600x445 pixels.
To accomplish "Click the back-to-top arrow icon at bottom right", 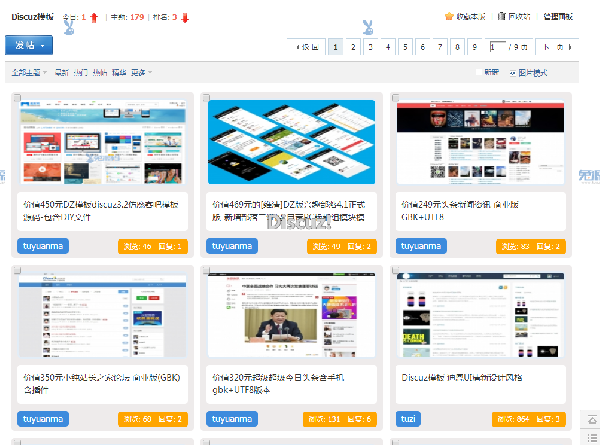I will tap(592, 421).
